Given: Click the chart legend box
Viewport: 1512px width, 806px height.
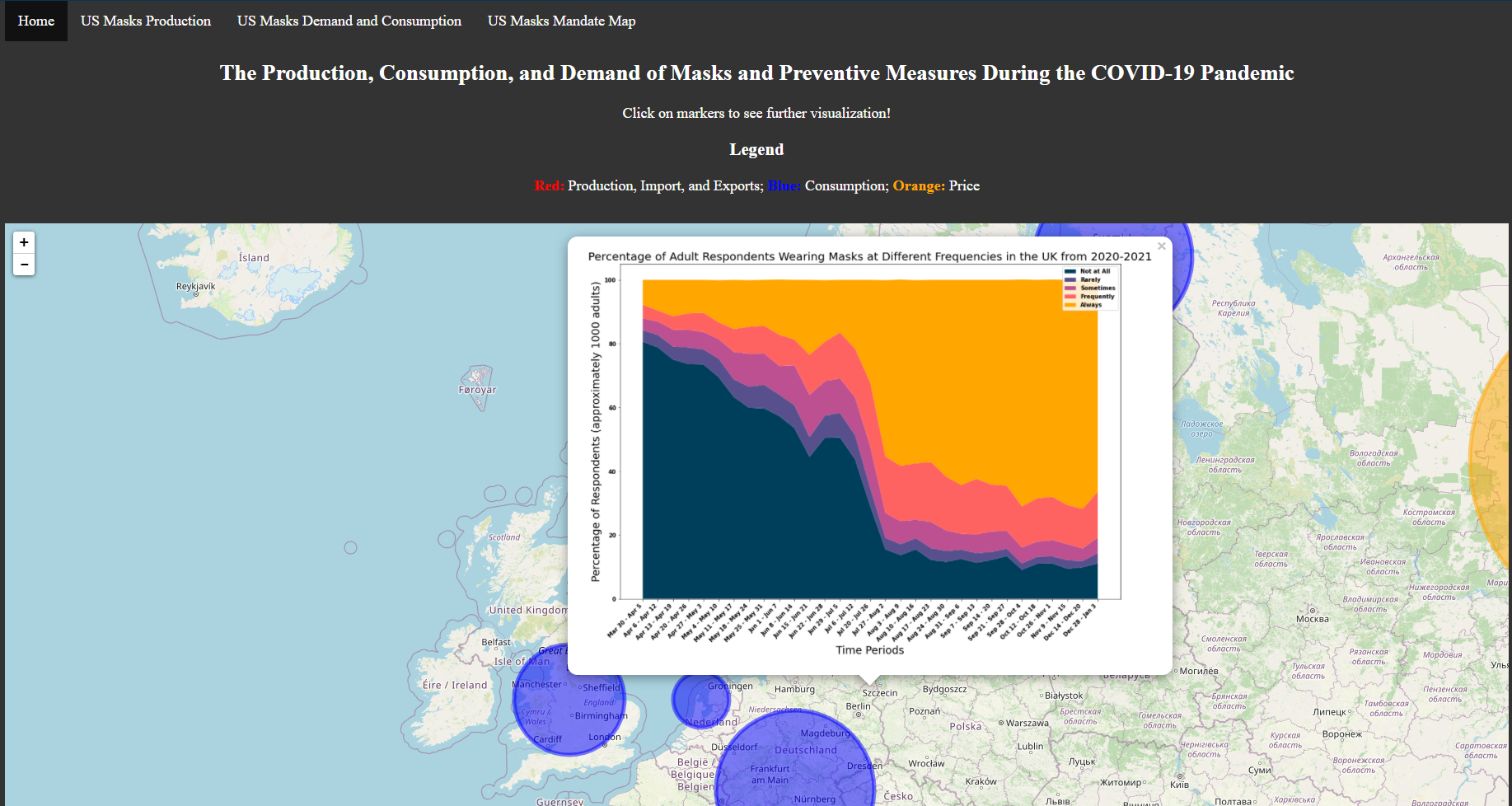Looking at the screenshot, I should pyautogui.click(x=1090, y=288).
